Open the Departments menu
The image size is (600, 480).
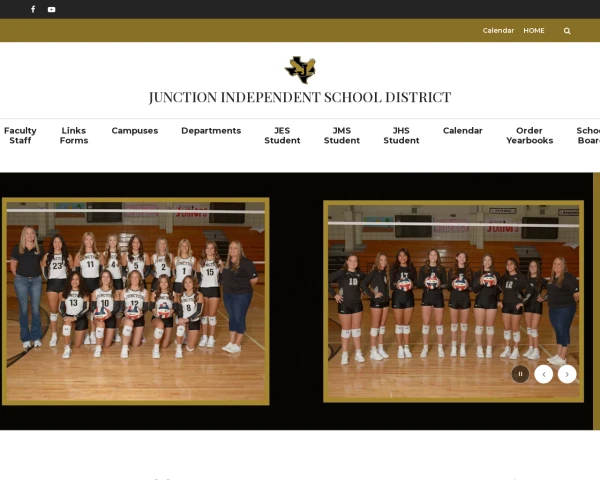coord(211,131)
